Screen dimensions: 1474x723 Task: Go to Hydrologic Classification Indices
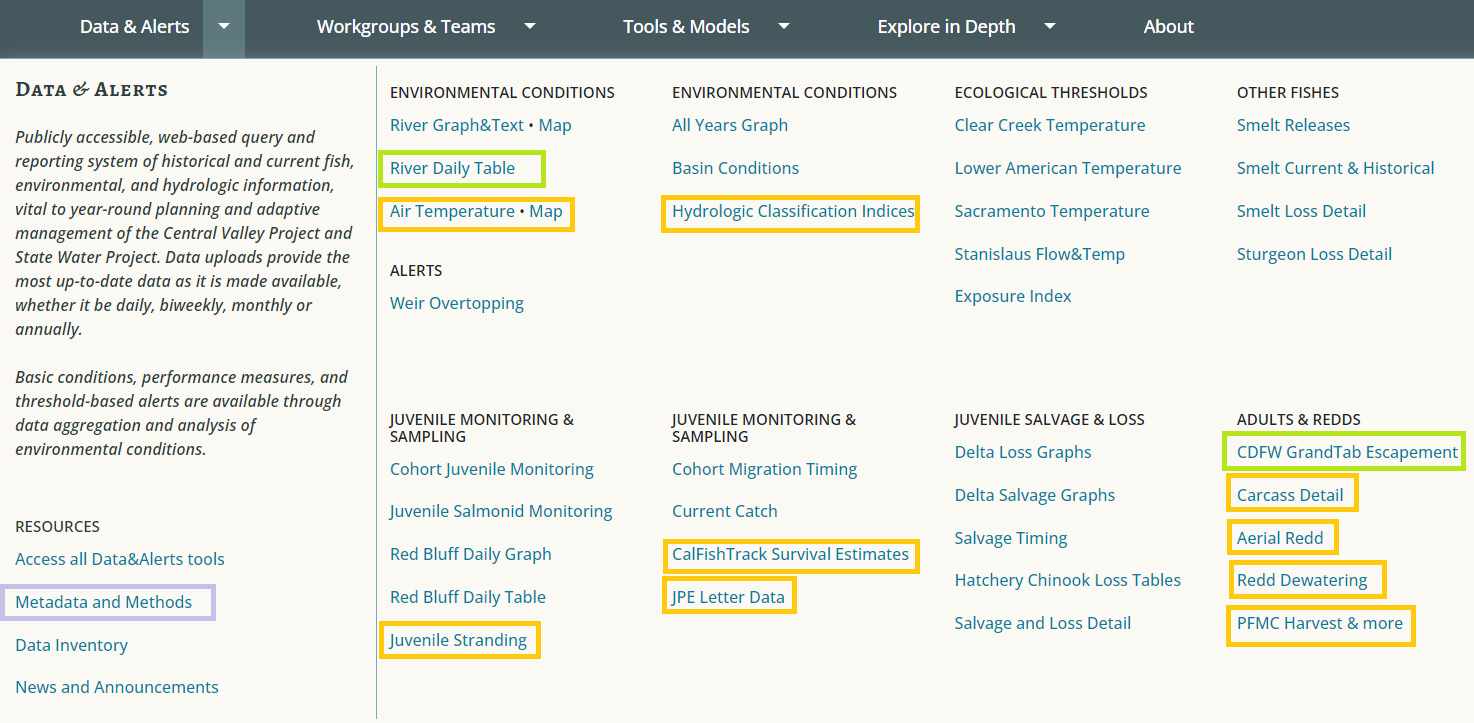(x=793, y=211)
